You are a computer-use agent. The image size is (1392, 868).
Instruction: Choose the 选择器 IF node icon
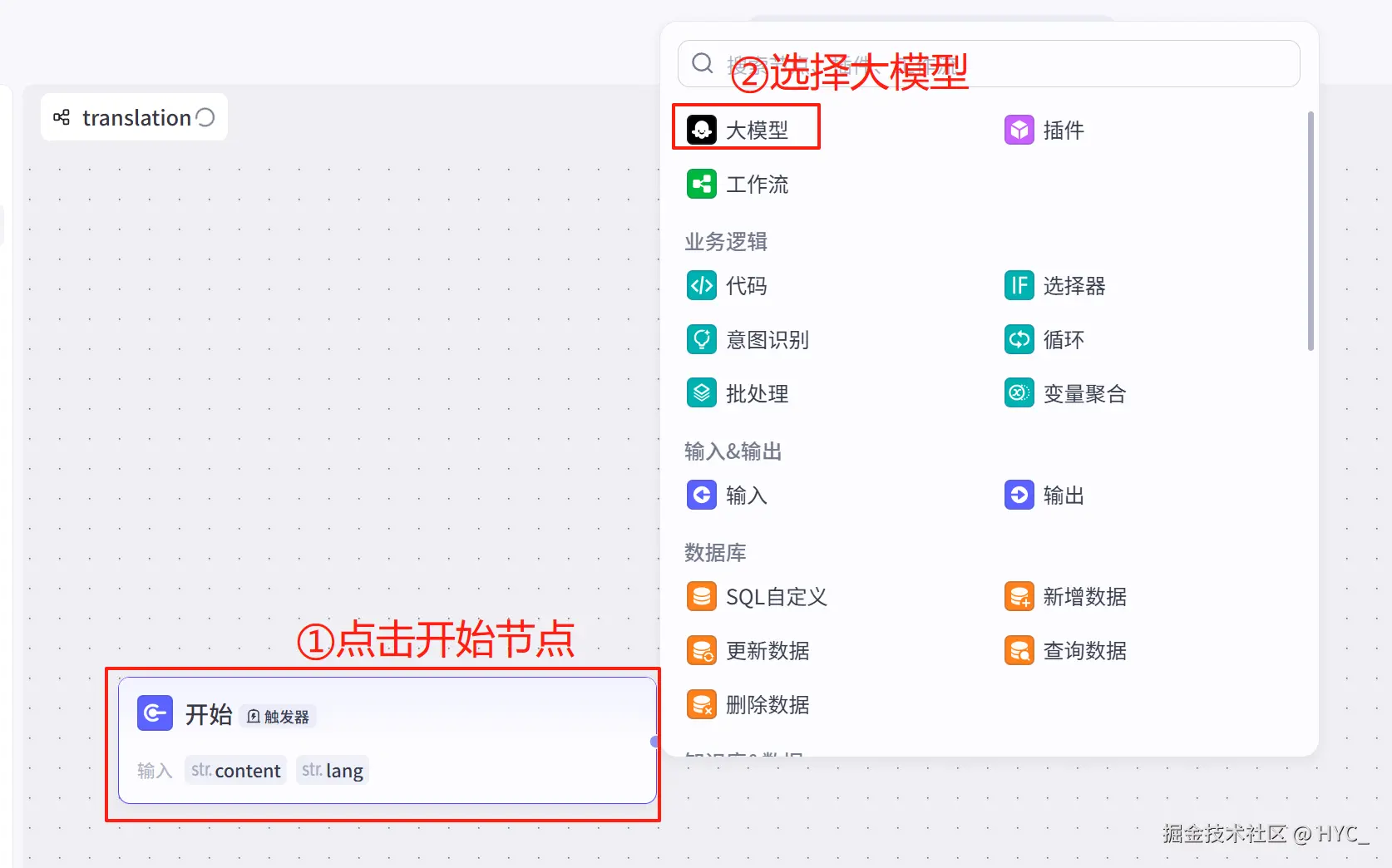coord(1019,285)
